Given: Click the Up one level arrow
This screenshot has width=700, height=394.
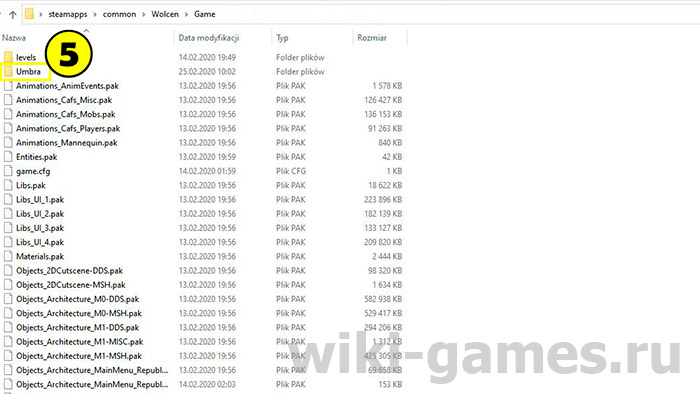Looking at the screenshot, I should pos(12,15).
